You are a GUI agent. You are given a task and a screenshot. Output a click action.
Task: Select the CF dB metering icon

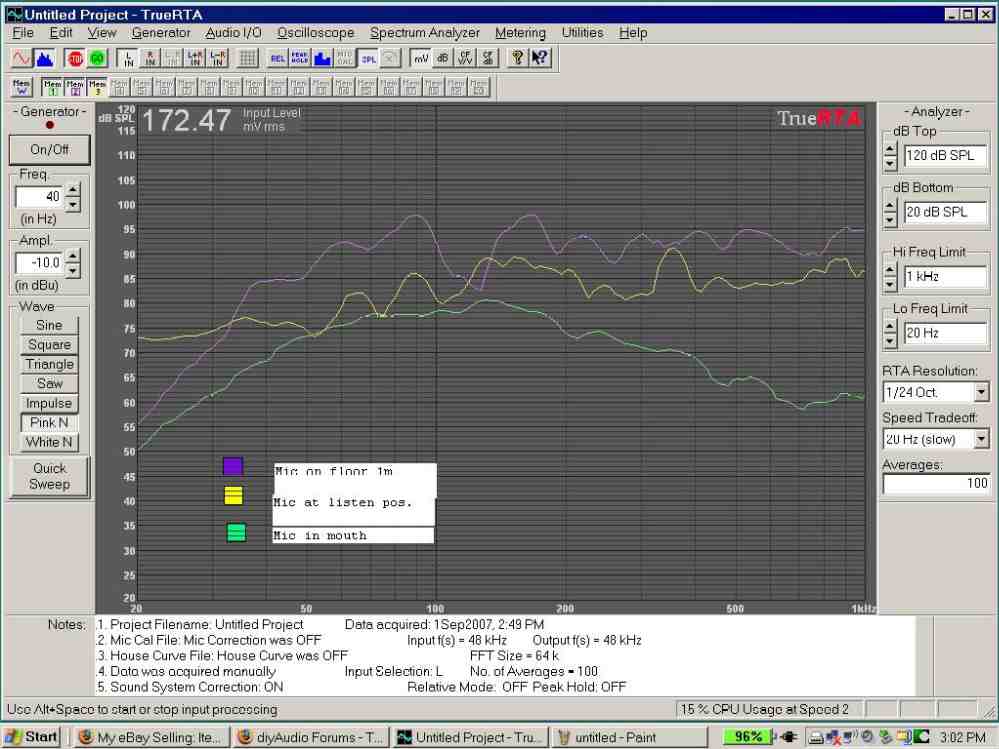(x=487, y=59)
